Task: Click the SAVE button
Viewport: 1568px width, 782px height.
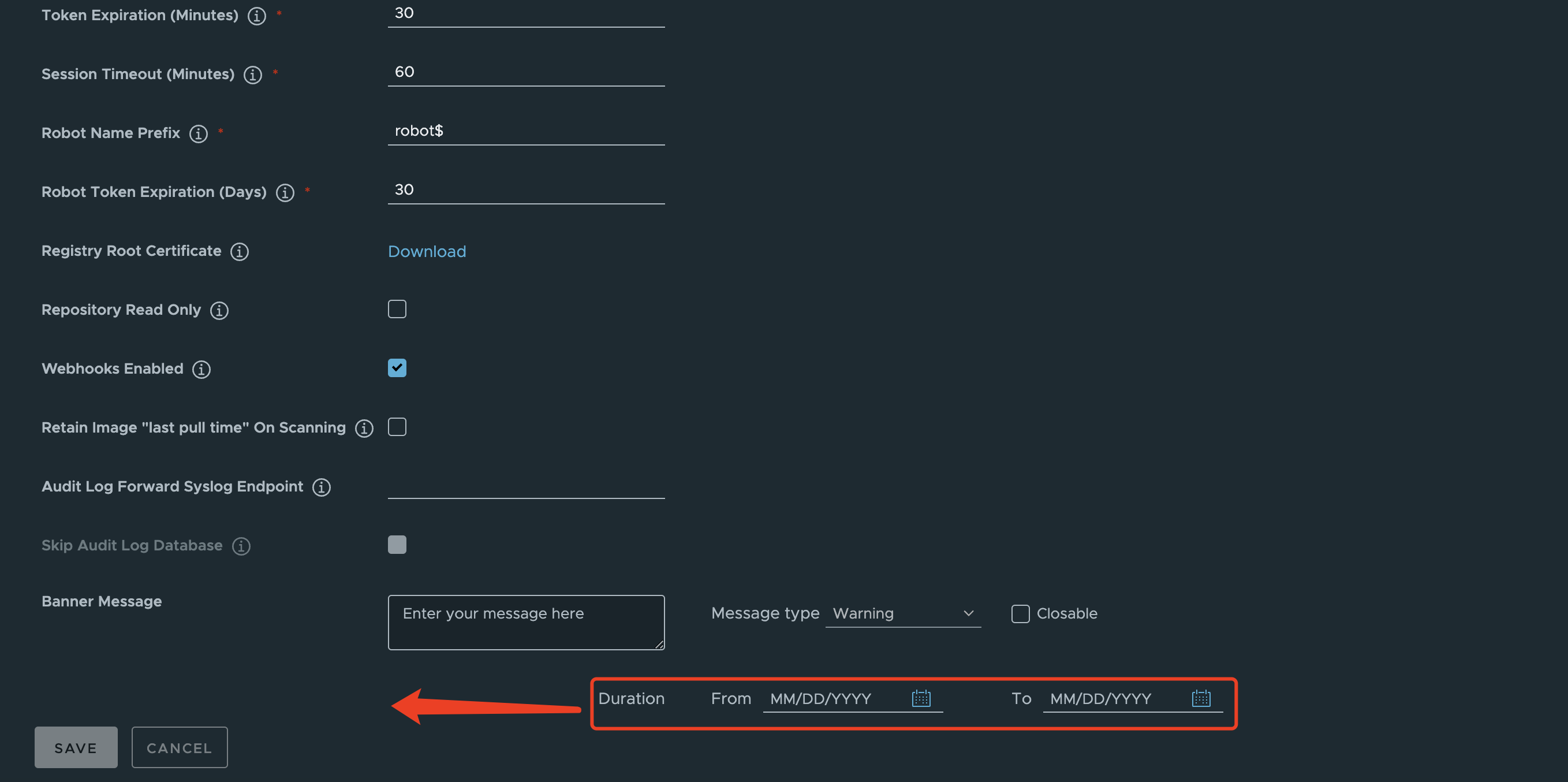Action: pos(76,747)
